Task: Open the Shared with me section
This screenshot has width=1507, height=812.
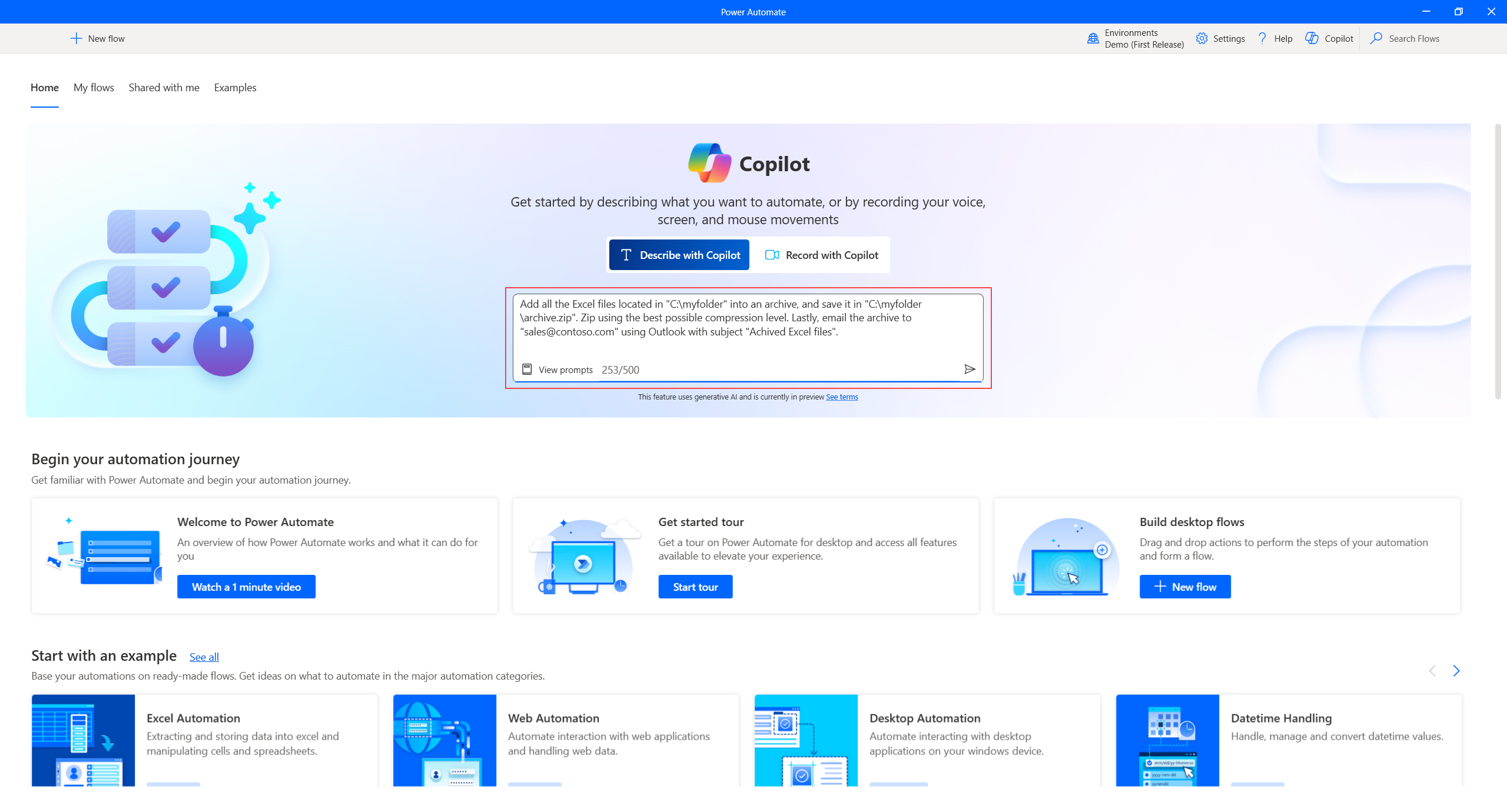Action: click(162, 87)
